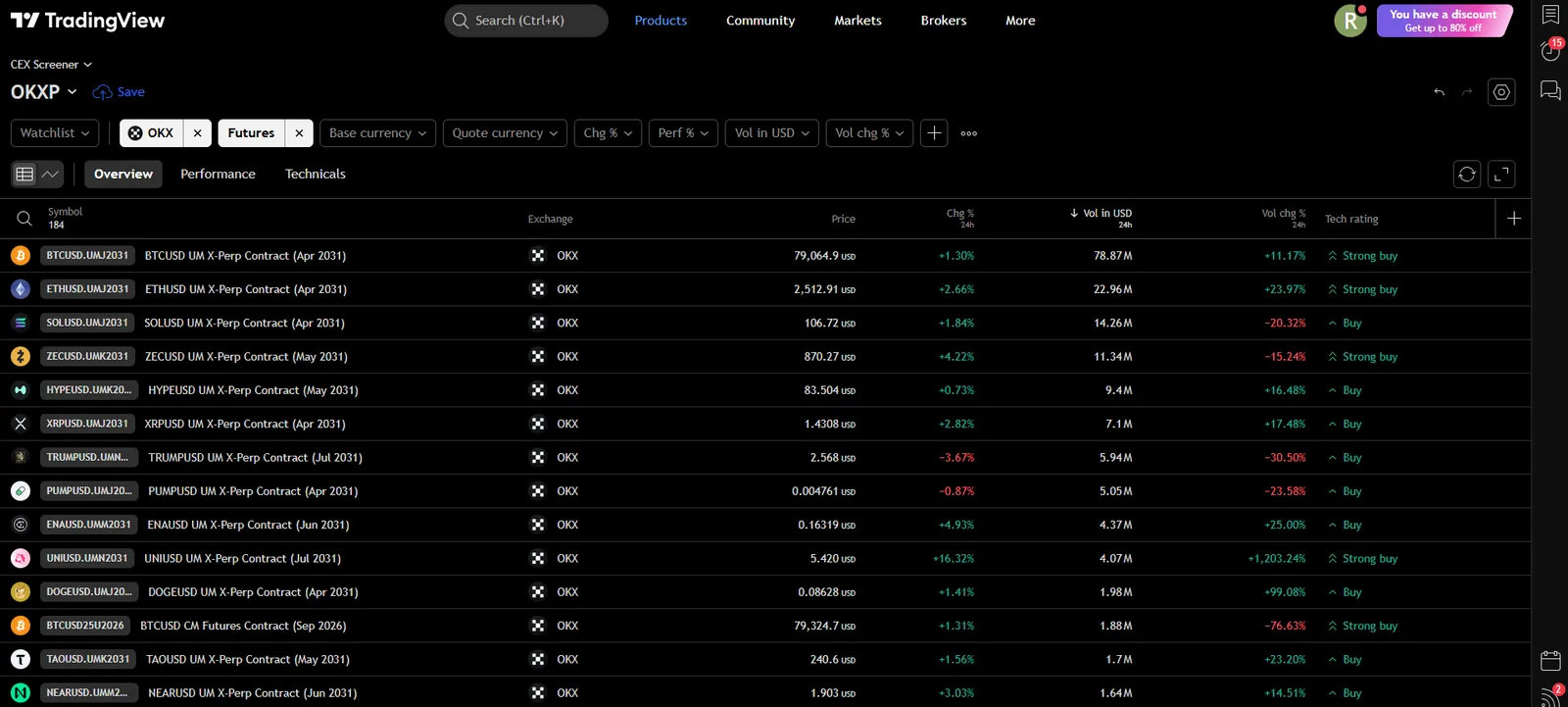
Task: Open the chat messages icon in sidebar
Action: (x=1550, y=91)
